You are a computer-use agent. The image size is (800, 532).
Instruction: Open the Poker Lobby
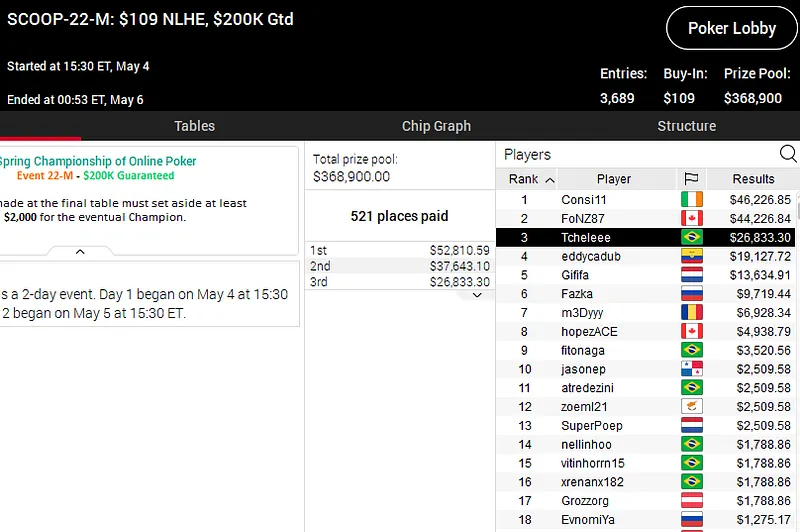(x=732, y=28)
